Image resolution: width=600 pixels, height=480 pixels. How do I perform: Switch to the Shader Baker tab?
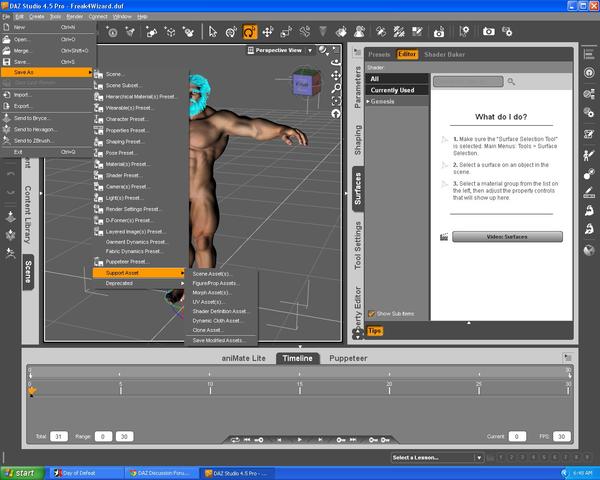(444, 54)
